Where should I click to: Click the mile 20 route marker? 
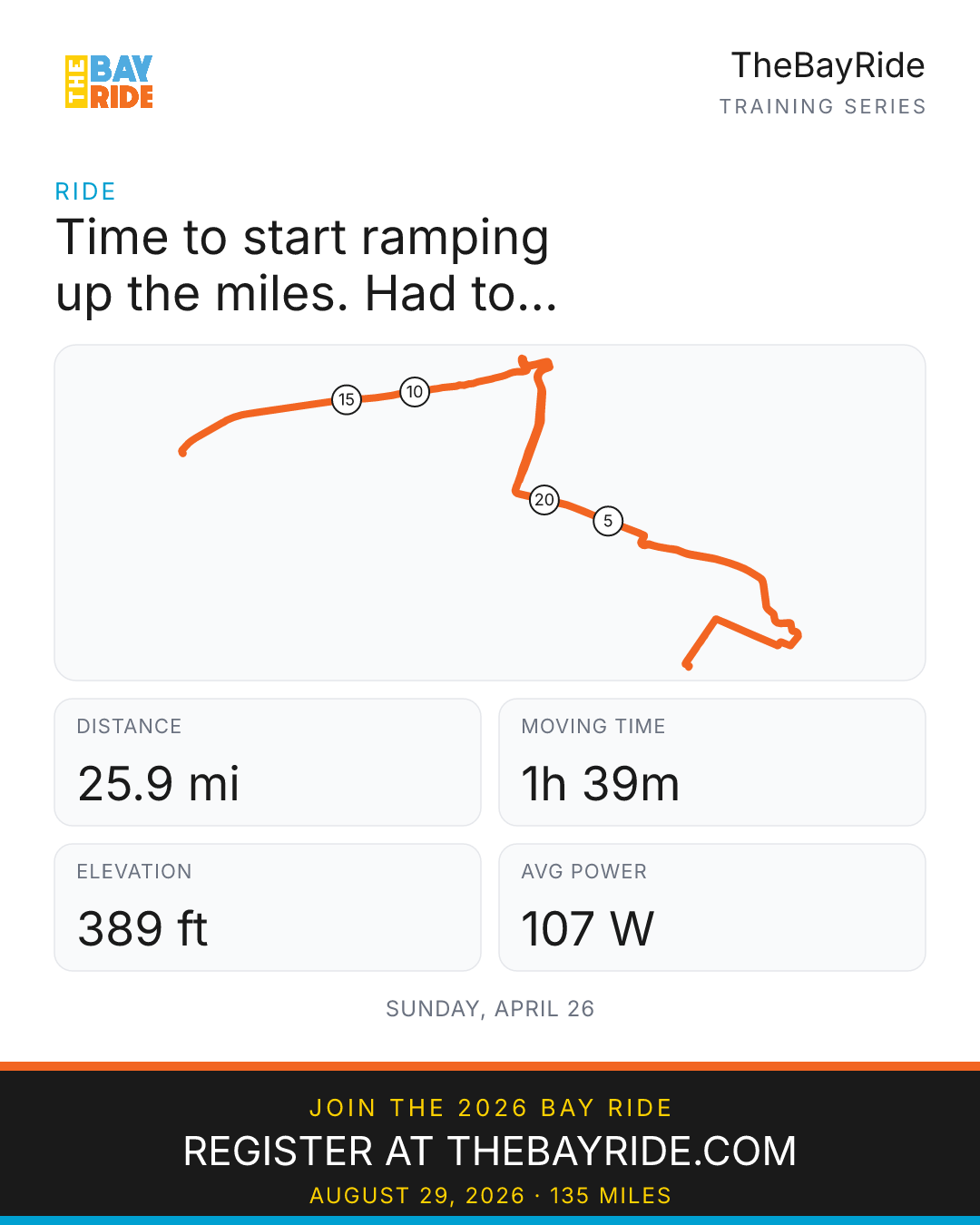pyautogui.click(x=544, y=499)
